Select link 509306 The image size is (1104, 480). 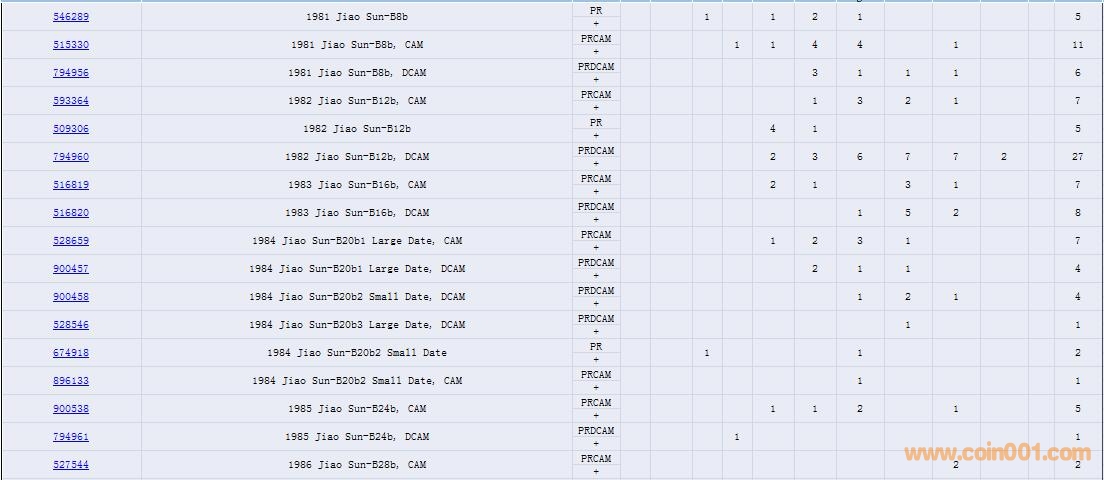click(x=71, y=129)
